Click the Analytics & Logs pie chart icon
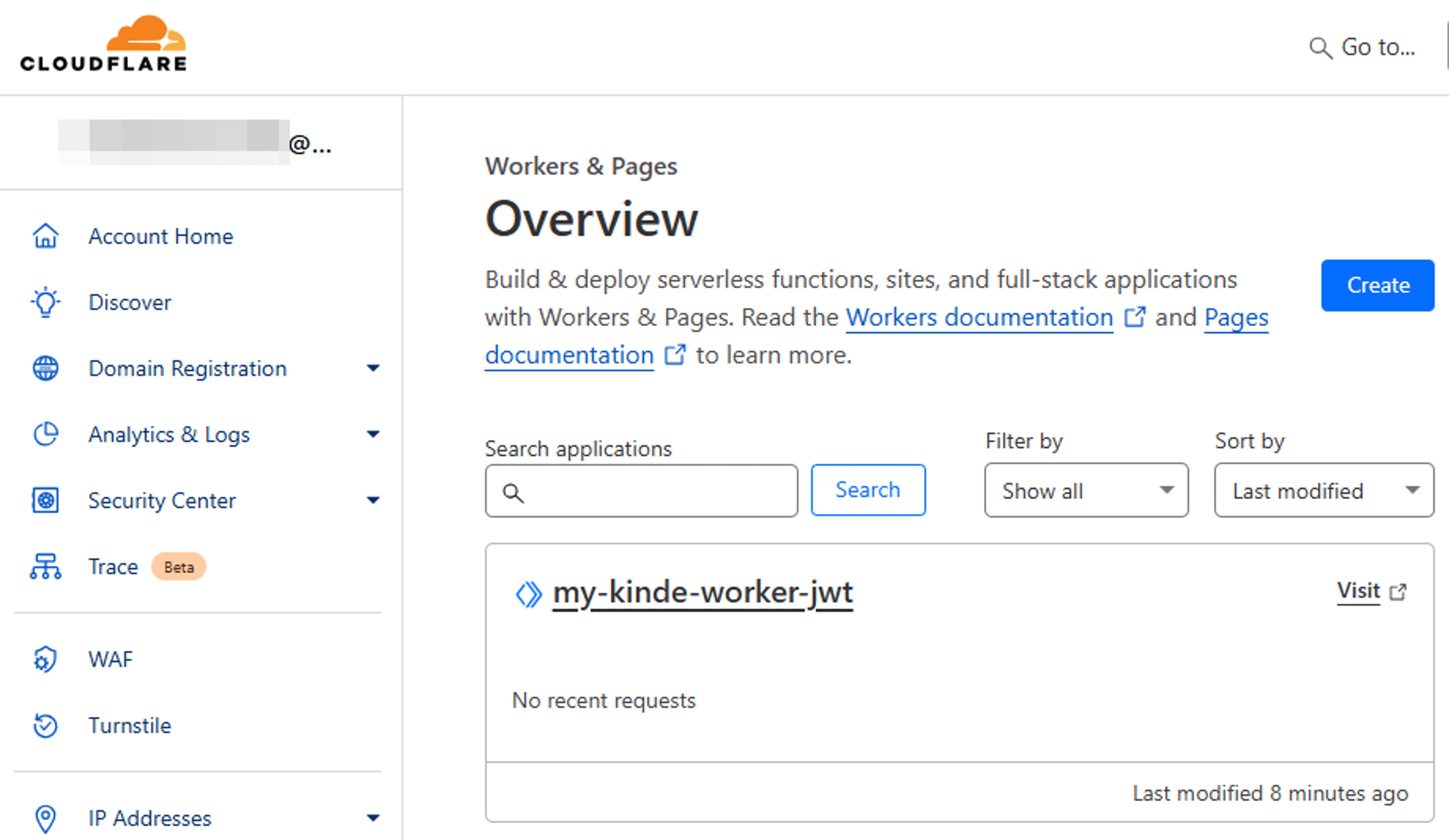1449x840 pixels. [x=45, y=434]
